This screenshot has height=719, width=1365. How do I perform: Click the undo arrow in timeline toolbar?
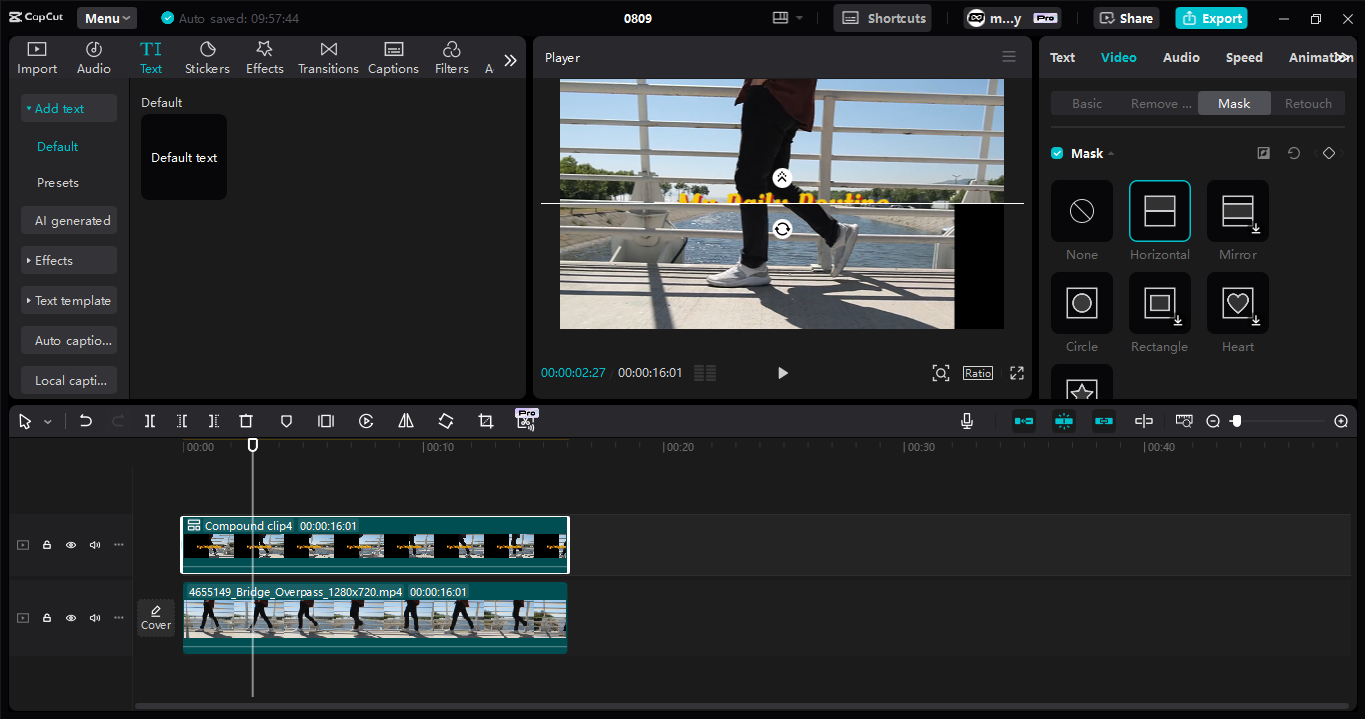click(86, 421)
